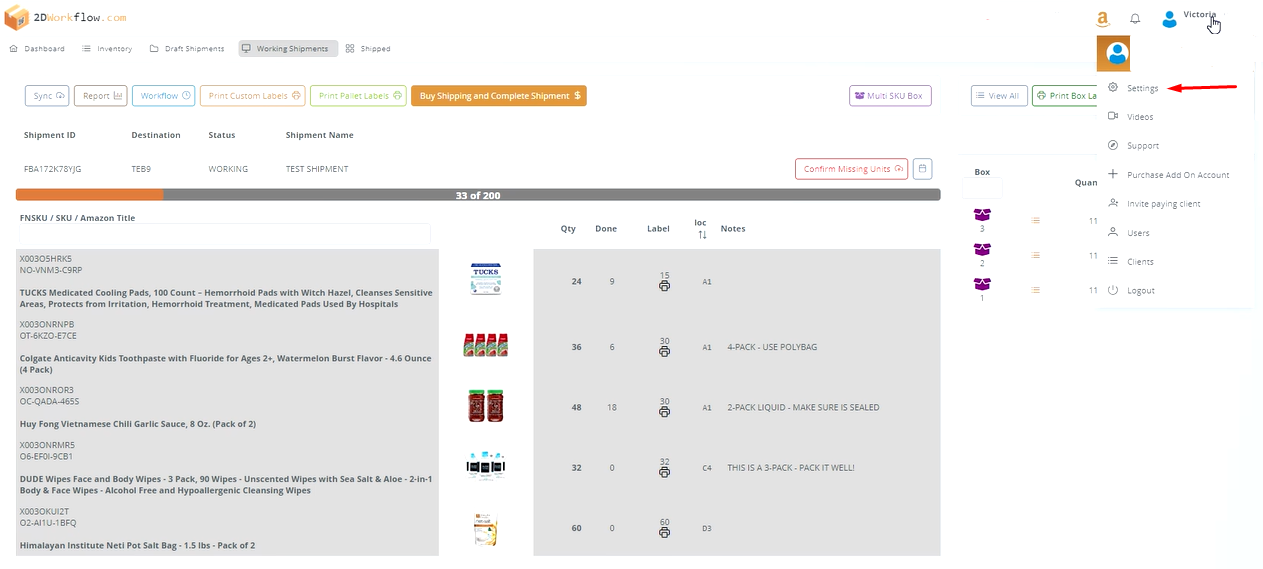Open list icon for box 2
The height and width of the screenshot is (569, 1263).
pyautogui.click(x=1036, y=255)
